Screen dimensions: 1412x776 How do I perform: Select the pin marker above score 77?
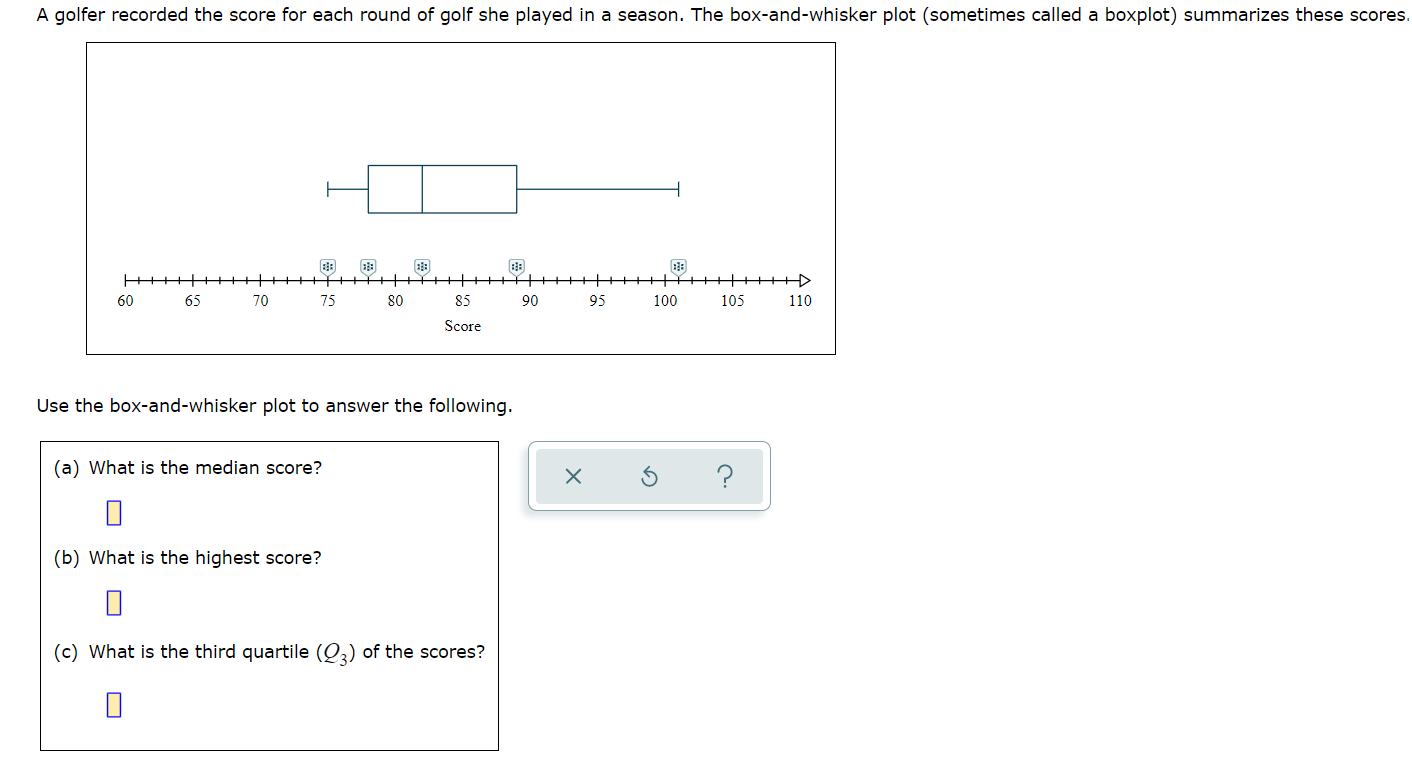click(368, 266)
